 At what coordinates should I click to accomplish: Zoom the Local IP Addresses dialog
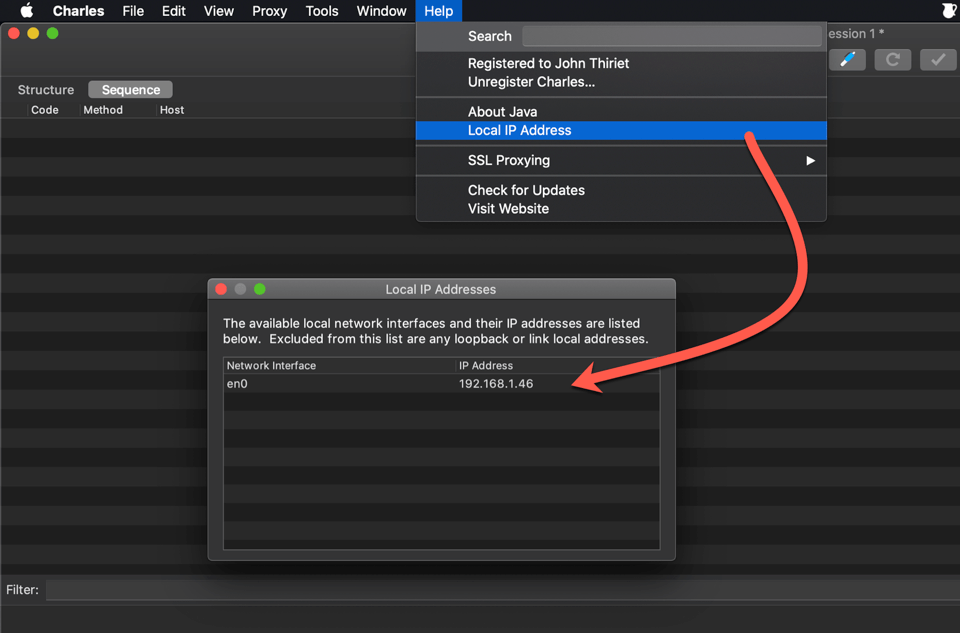click(260, 289)
